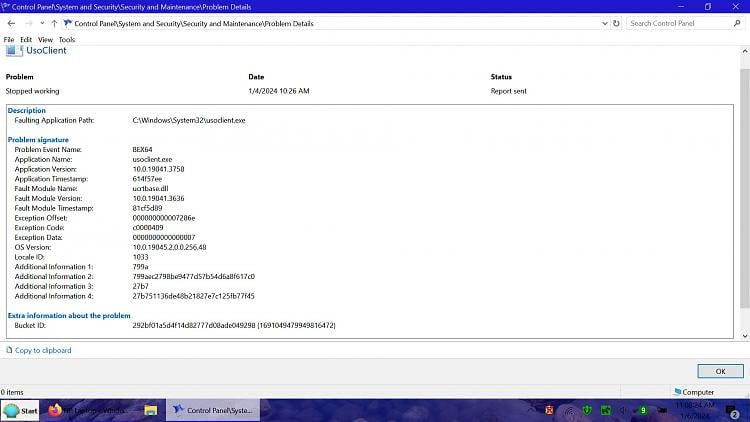The width and height of the screenshot is (750, 422).
Task: Click the Problem signature section heading
Action: tap(38, 140)
